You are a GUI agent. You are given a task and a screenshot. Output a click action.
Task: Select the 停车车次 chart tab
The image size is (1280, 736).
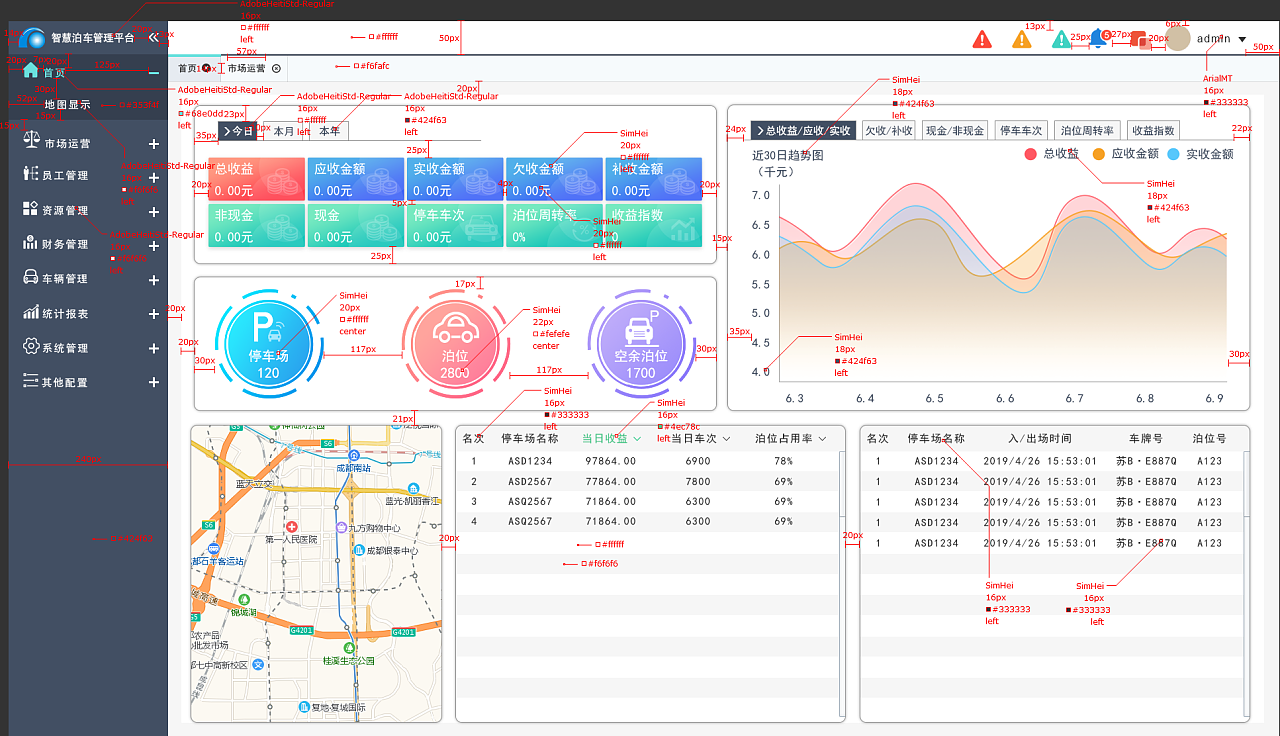(x=1020, y=131)
